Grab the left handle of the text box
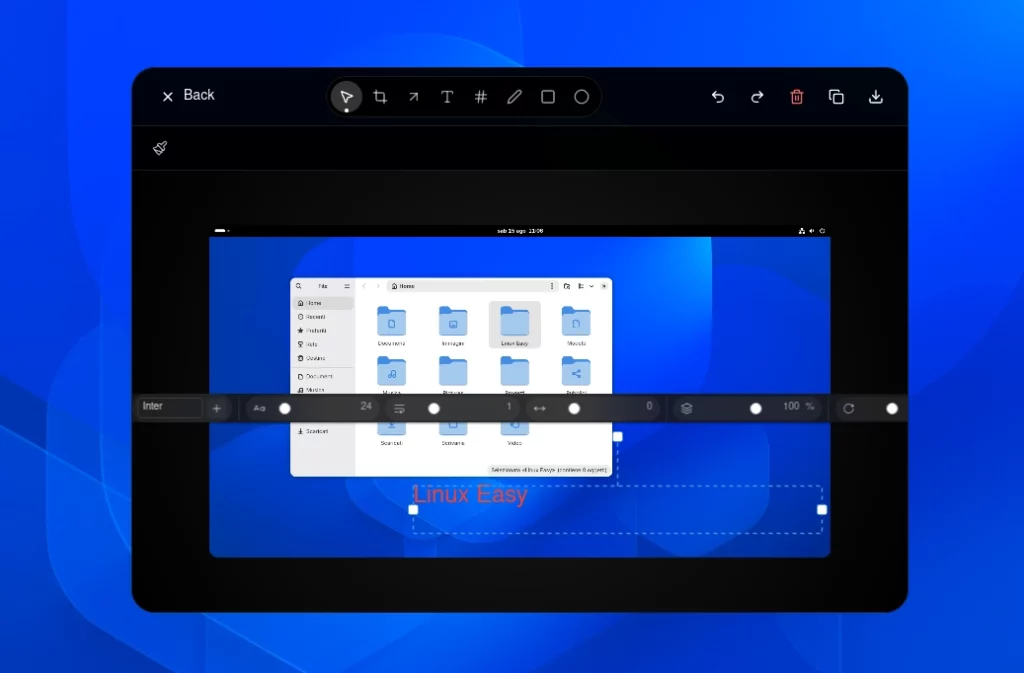1024x673 pixels. point(413,510)
